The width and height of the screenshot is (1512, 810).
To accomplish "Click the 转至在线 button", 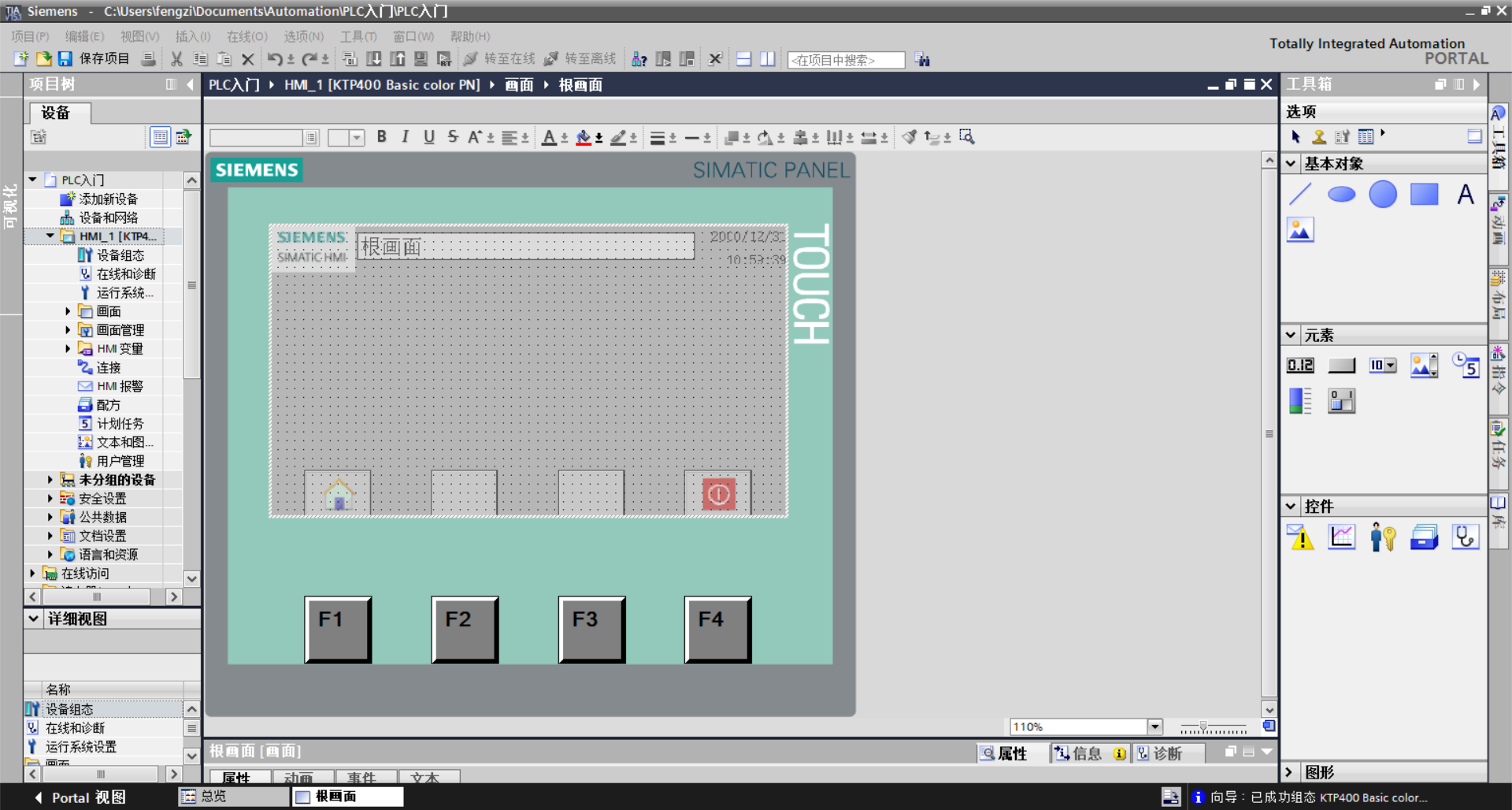I will click(499, 58).
